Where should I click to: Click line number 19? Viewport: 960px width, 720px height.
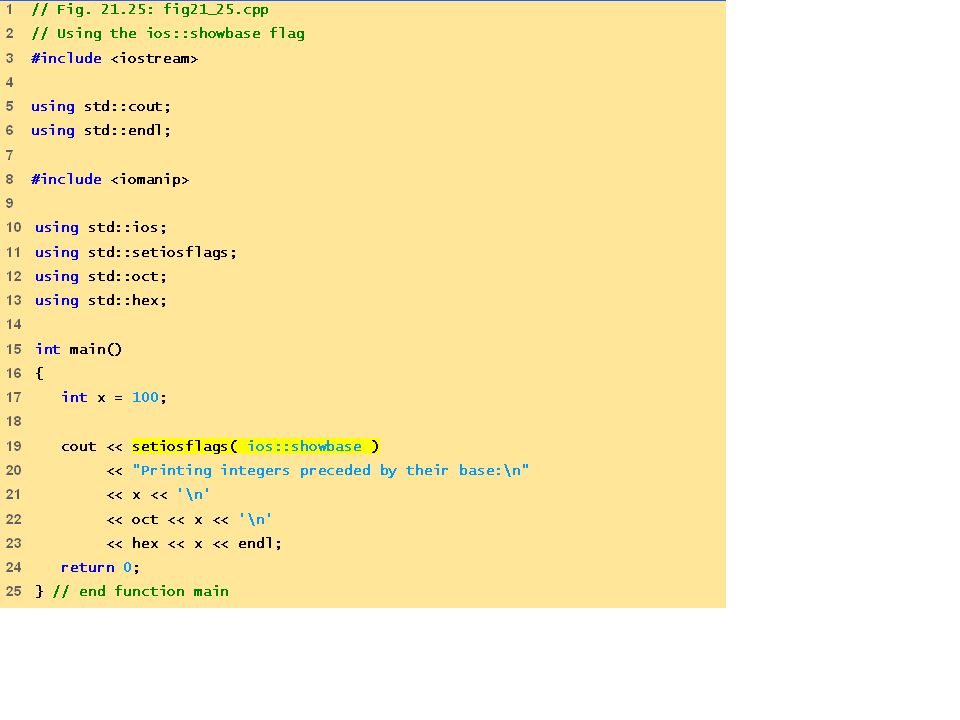[13, 446]
